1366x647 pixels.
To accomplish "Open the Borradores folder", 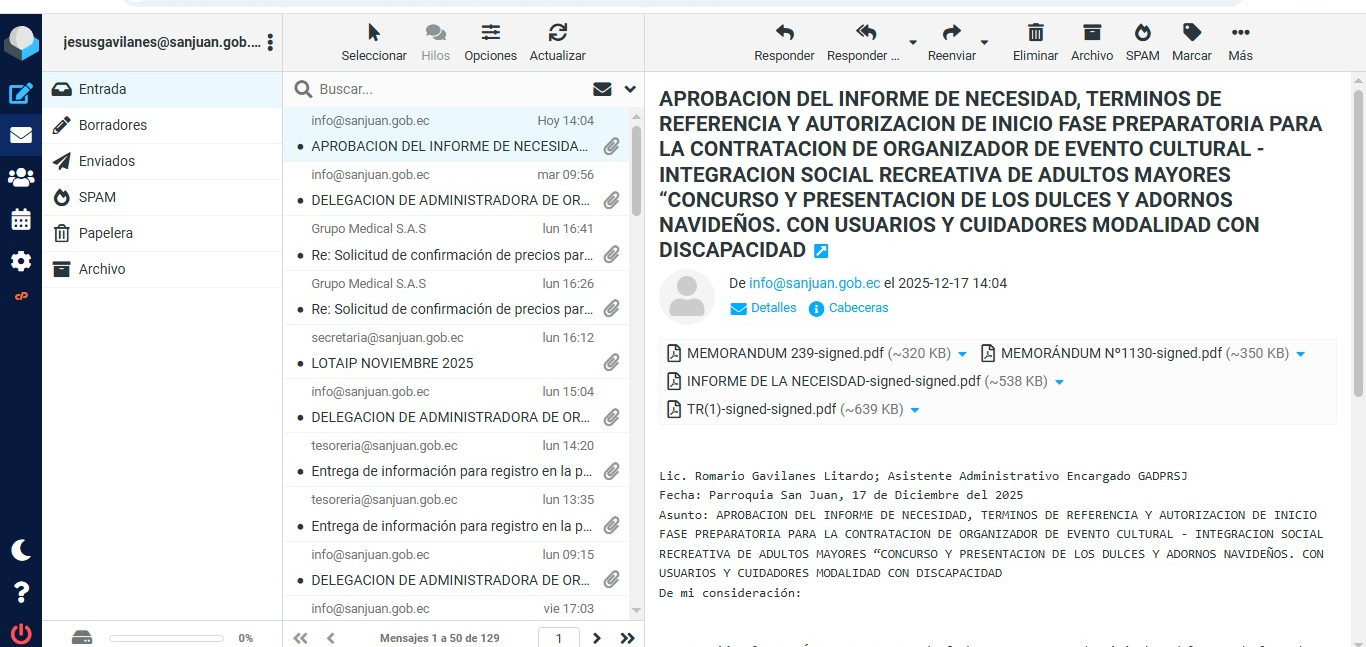I will tap(112, 125).
